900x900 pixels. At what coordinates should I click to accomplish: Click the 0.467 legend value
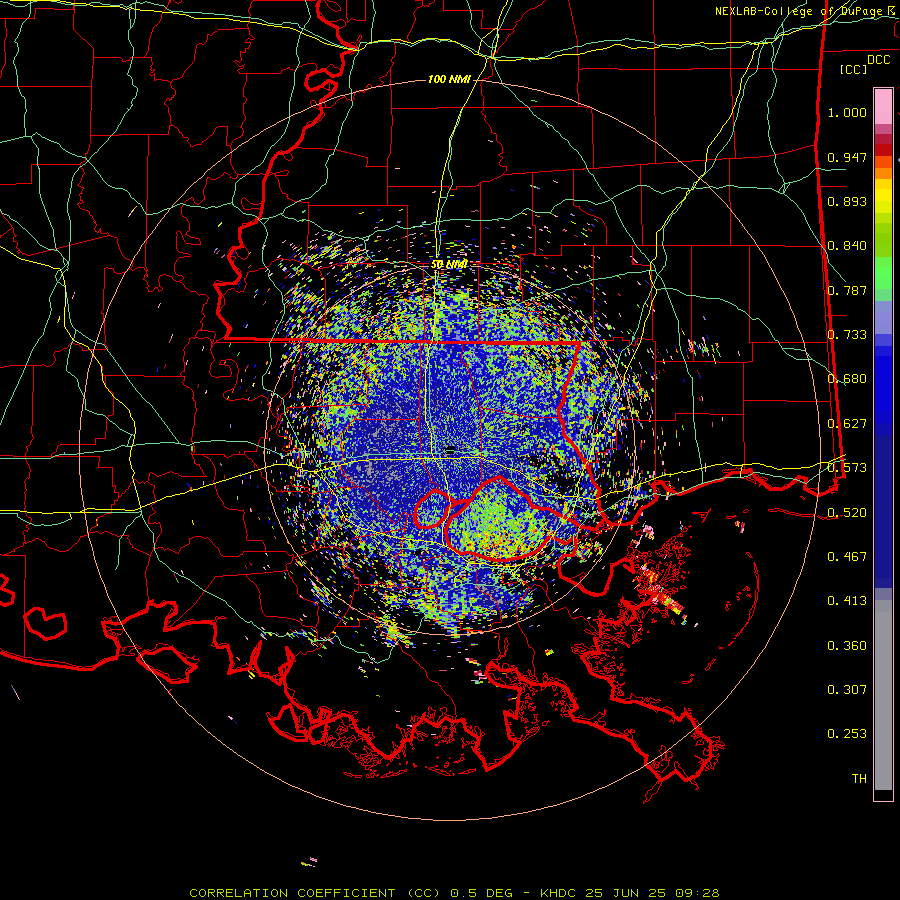pyautogui.click(x=847, y=557)
